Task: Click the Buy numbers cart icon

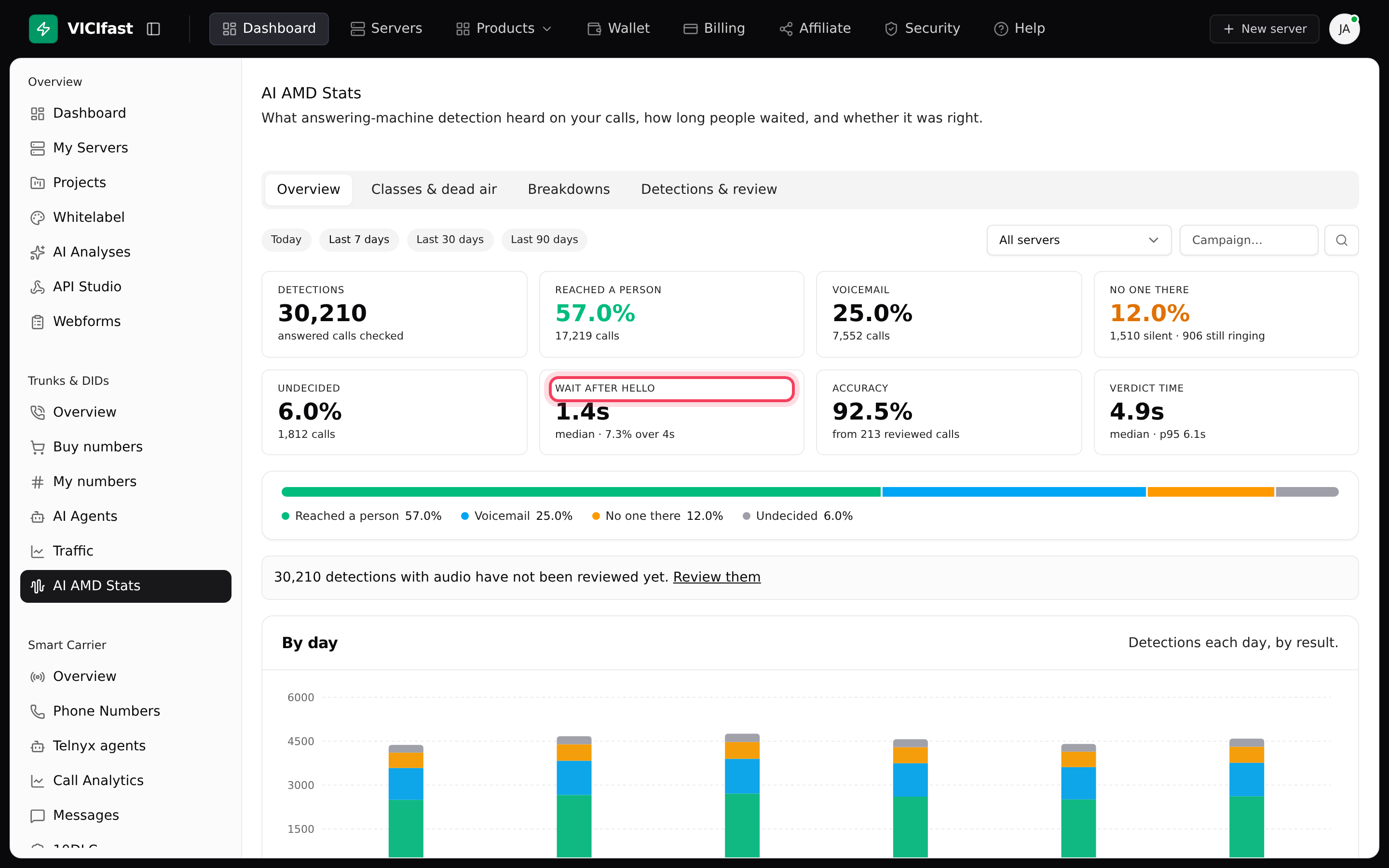Action: pos(37,447)
